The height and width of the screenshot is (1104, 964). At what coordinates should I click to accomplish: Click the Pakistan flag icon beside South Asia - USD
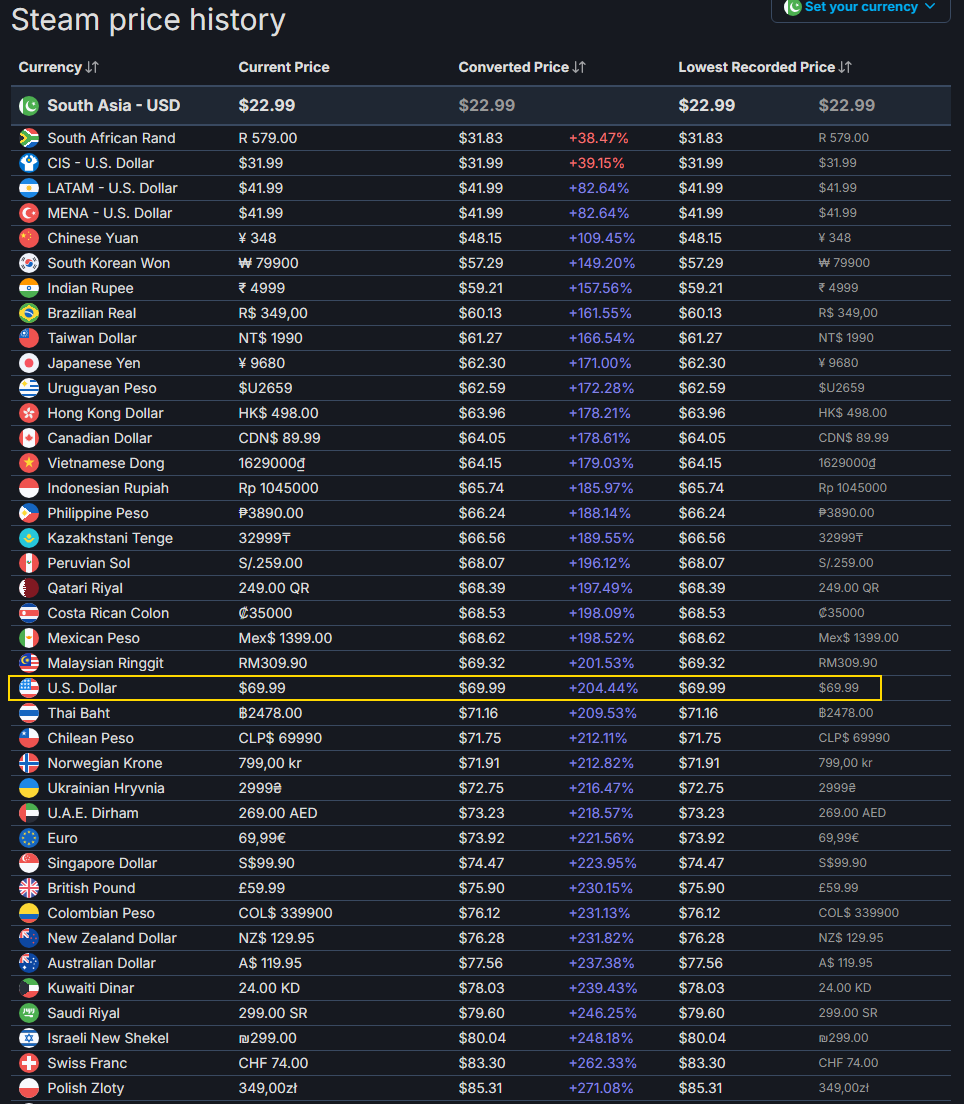tap(29, 106)
